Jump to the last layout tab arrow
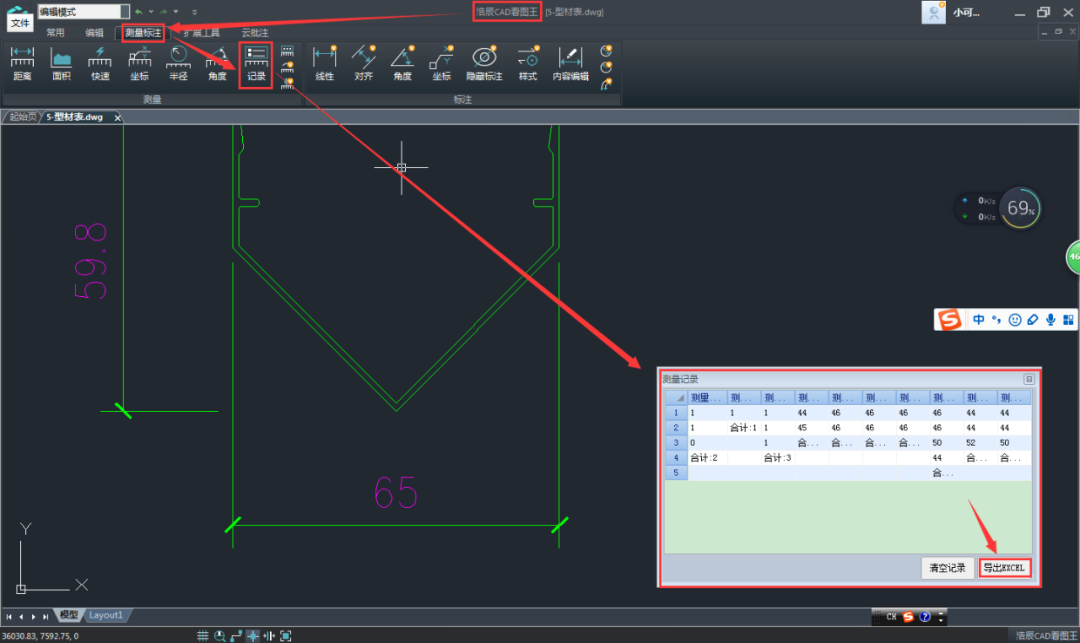This screenshot has height=643, width=1080. click(45, 617)
